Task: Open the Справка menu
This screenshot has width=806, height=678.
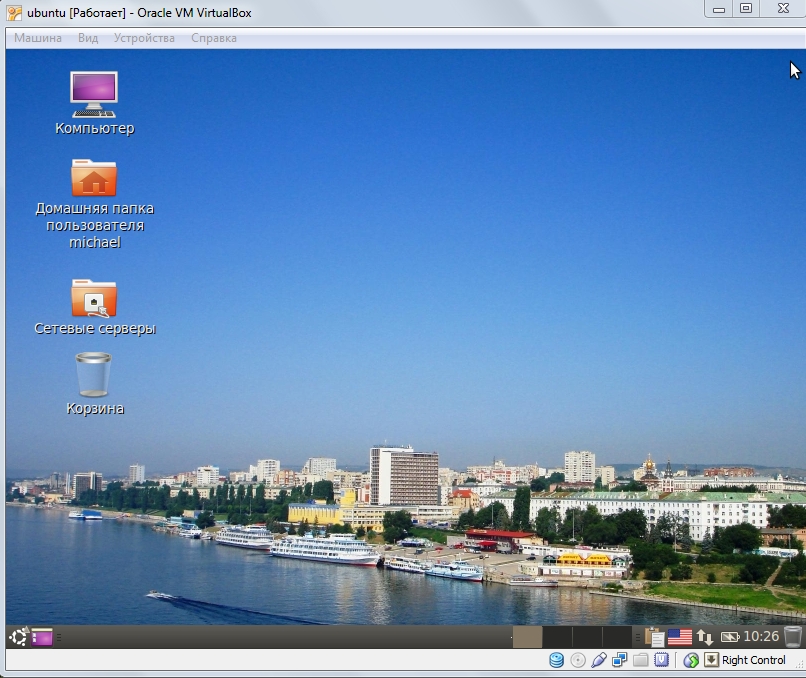Action: pos(214,38)
